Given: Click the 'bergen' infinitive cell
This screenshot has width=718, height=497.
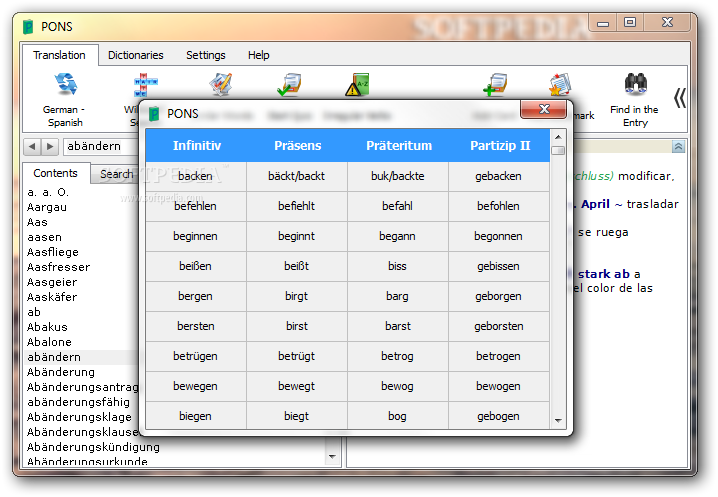Looking at the screenshot, I should [196, 296].
